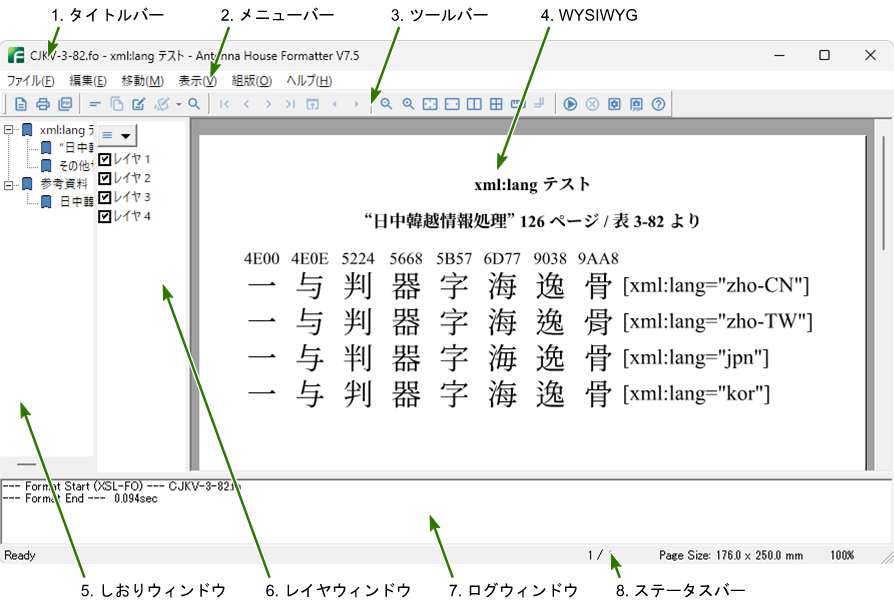Open Help using the question mark icon
Screen dimensions: 894x604
coord(657,103)
